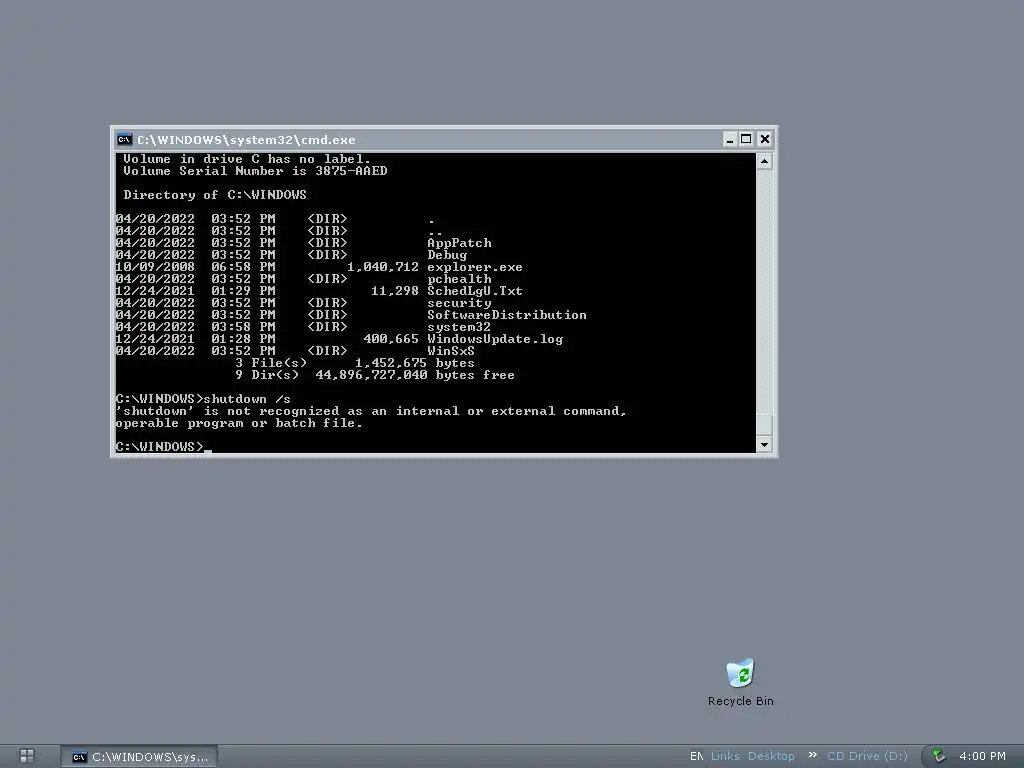Click the cmd window scrollbar thumb
Image resolution: width=1024 pixels, height=768 pixels.
point(764,424)
